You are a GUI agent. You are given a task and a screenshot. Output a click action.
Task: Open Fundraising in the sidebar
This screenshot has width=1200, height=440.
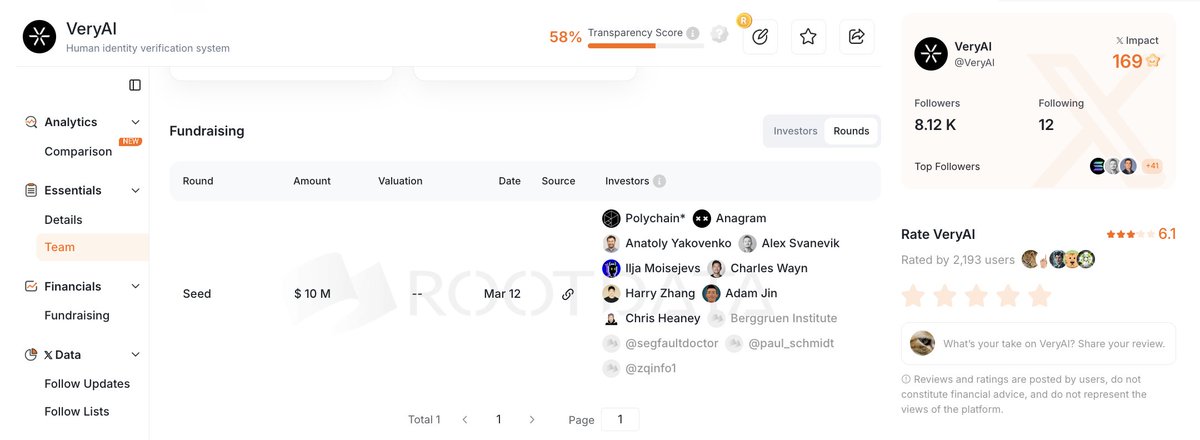coord(77,315)
